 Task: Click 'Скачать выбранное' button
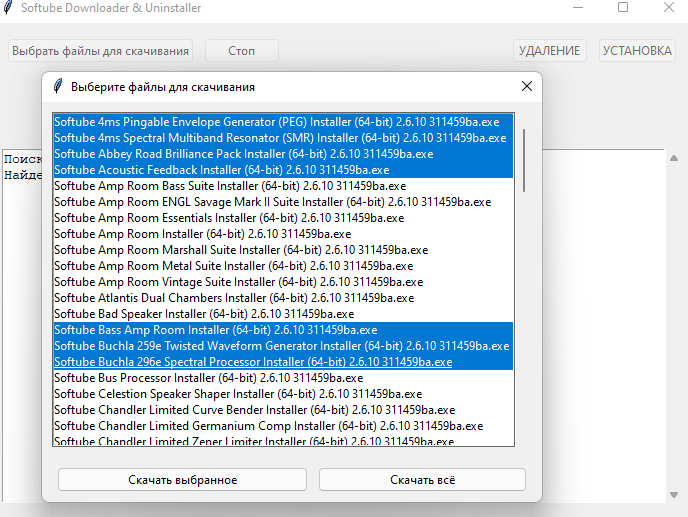pyautogui.click(x=182, y=480)
